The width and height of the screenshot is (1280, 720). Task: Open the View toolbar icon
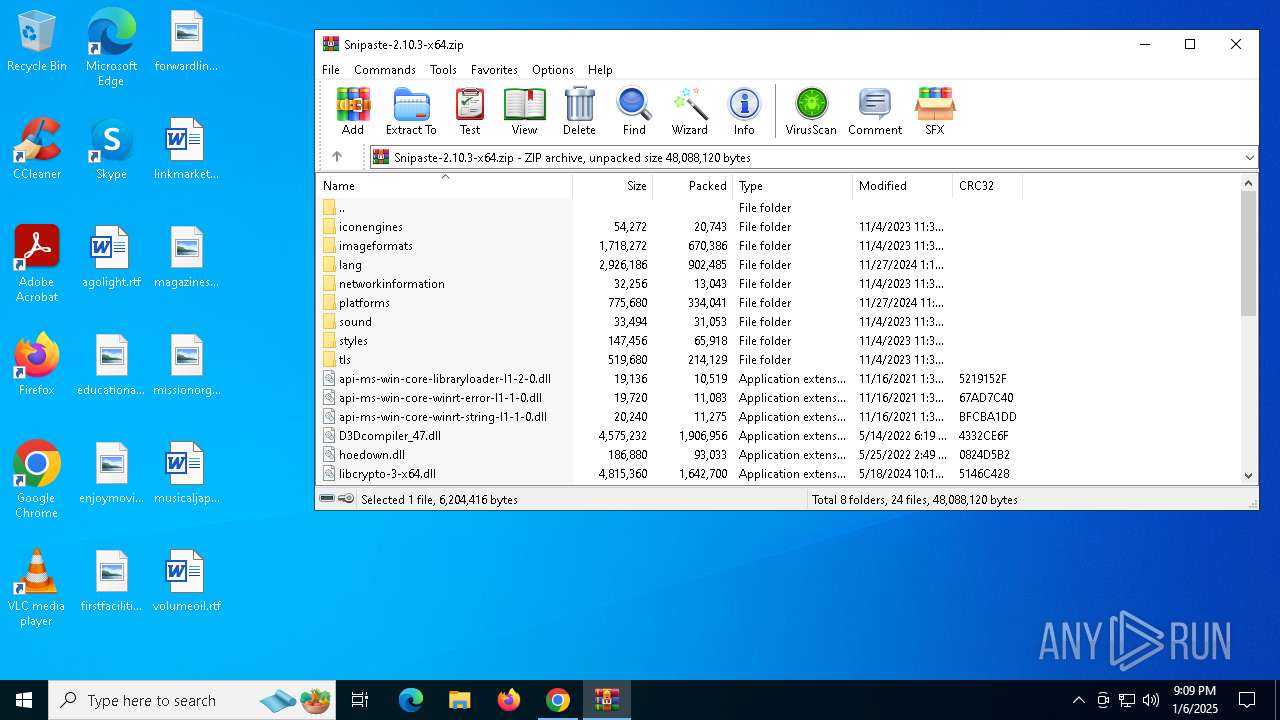(x=524, y=111)
